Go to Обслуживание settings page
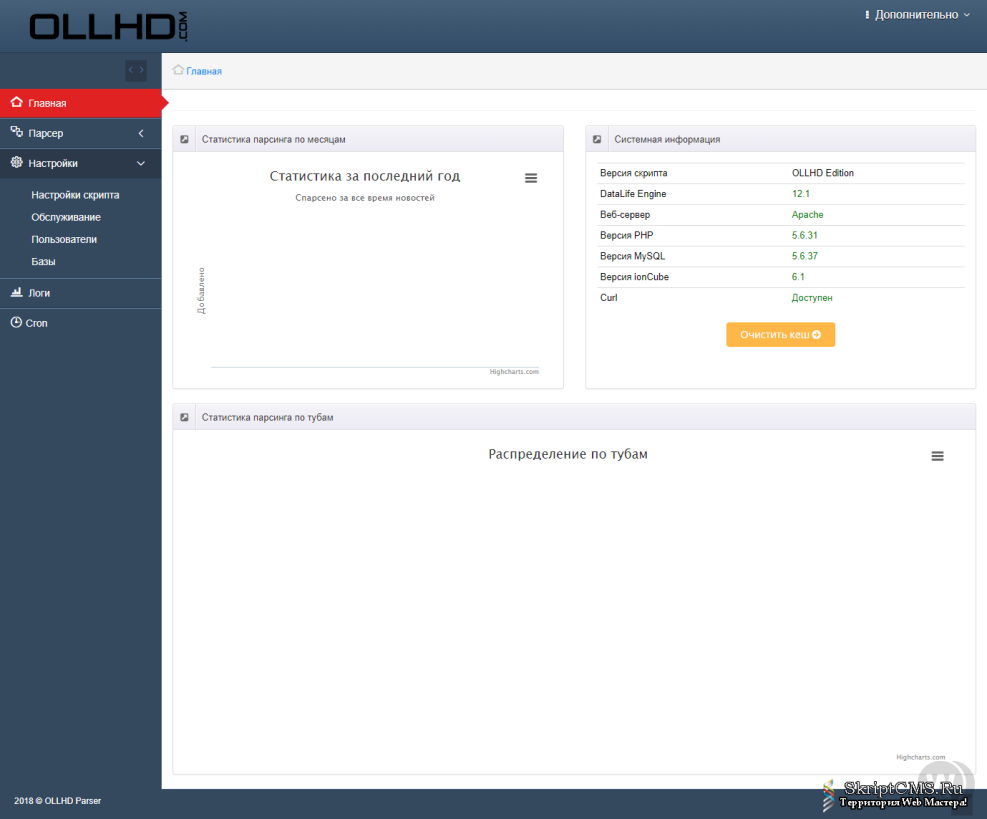The height and width of the screenshot is (819, 987). (66, 217)
